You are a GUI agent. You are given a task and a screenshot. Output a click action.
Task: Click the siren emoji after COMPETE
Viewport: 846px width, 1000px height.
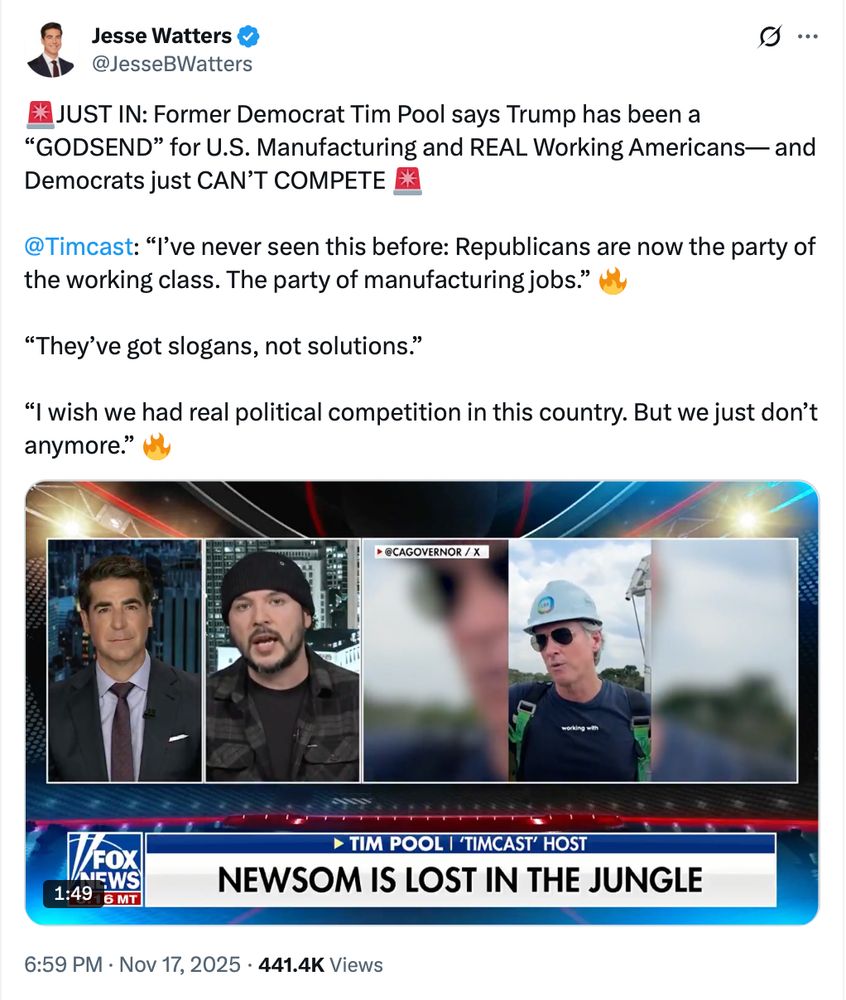click(x=407, y=180)
